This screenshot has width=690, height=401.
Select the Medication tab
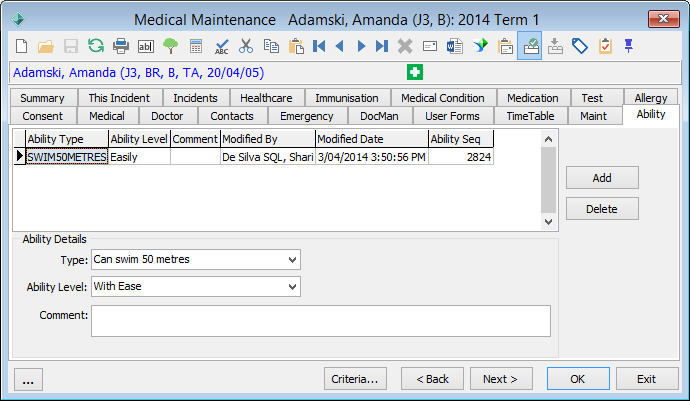(533, 98)
